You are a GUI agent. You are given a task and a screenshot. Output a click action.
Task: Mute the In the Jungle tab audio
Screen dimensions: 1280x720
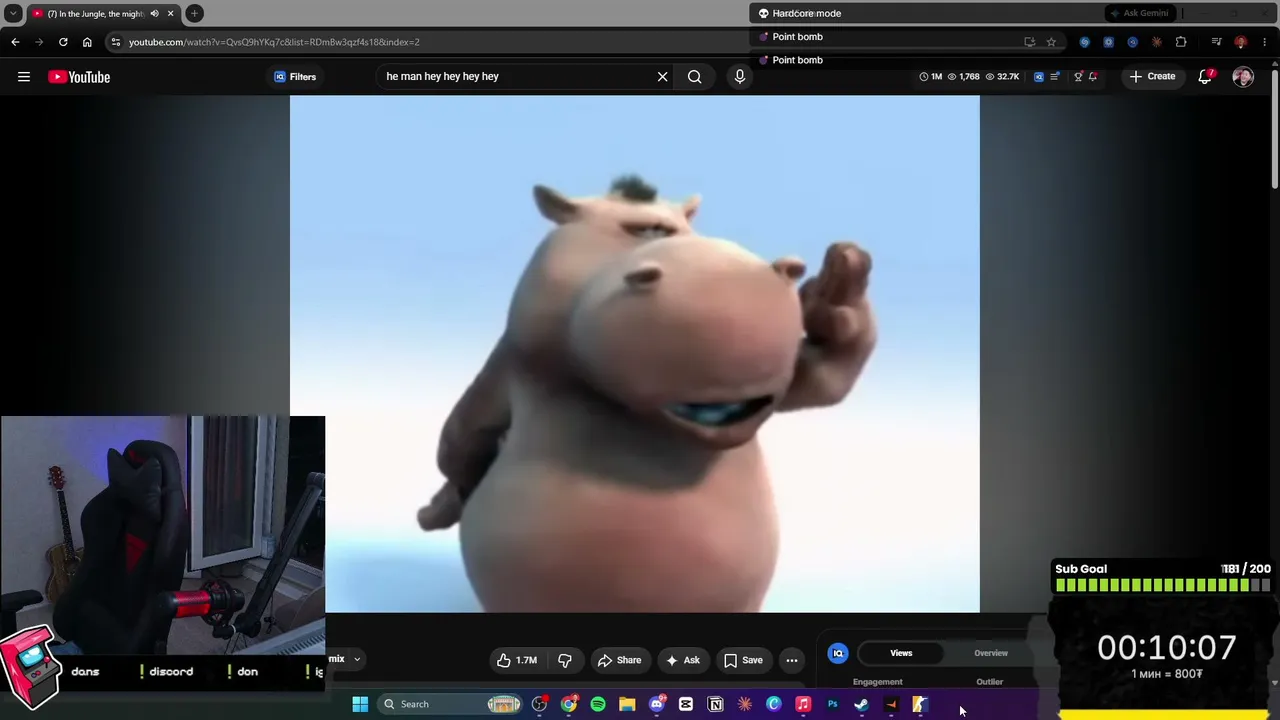coord(154,13)
